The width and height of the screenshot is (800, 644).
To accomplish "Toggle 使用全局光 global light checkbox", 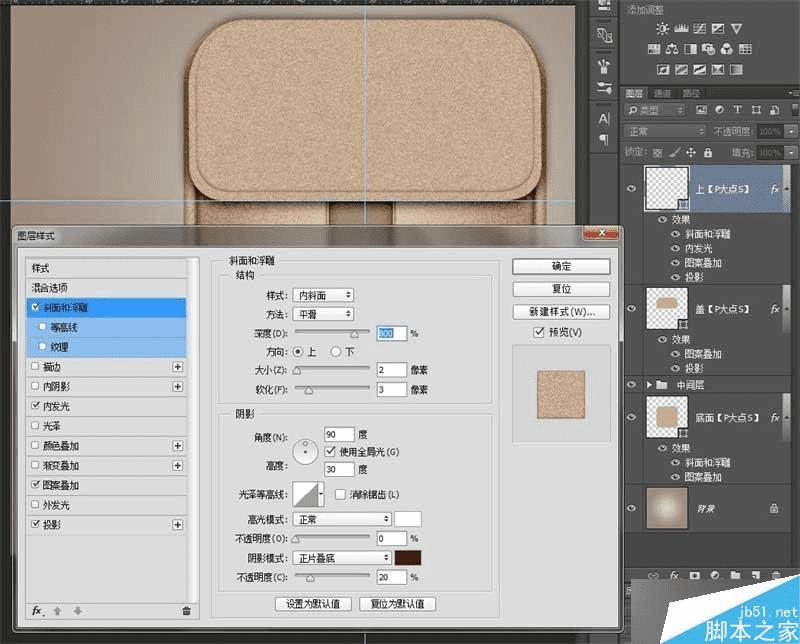I will click(x=330, y=452).
